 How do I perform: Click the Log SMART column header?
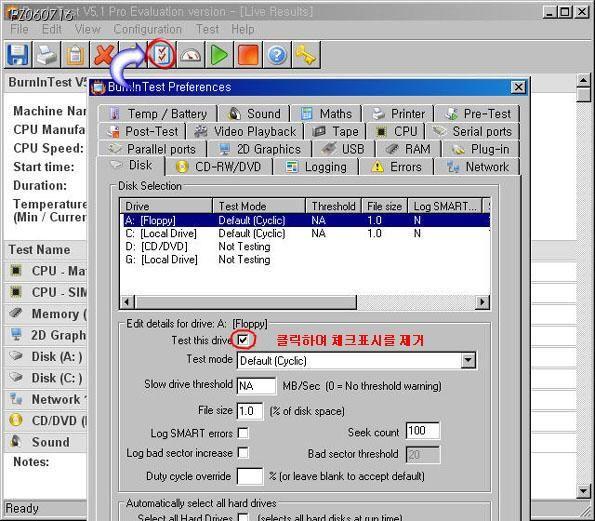(445, 206)
